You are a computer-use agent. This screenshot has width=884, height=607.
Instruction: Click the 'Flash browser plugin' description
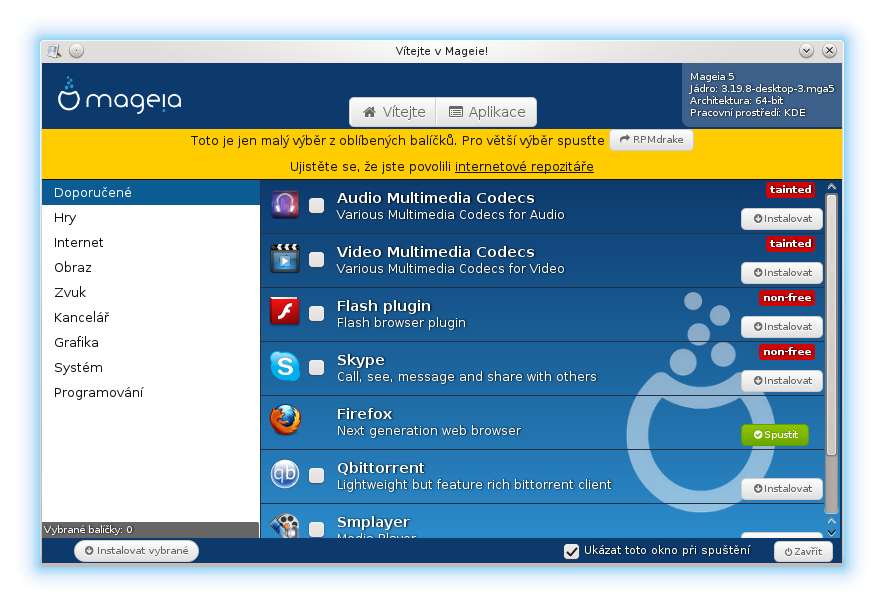pos(401,323)
